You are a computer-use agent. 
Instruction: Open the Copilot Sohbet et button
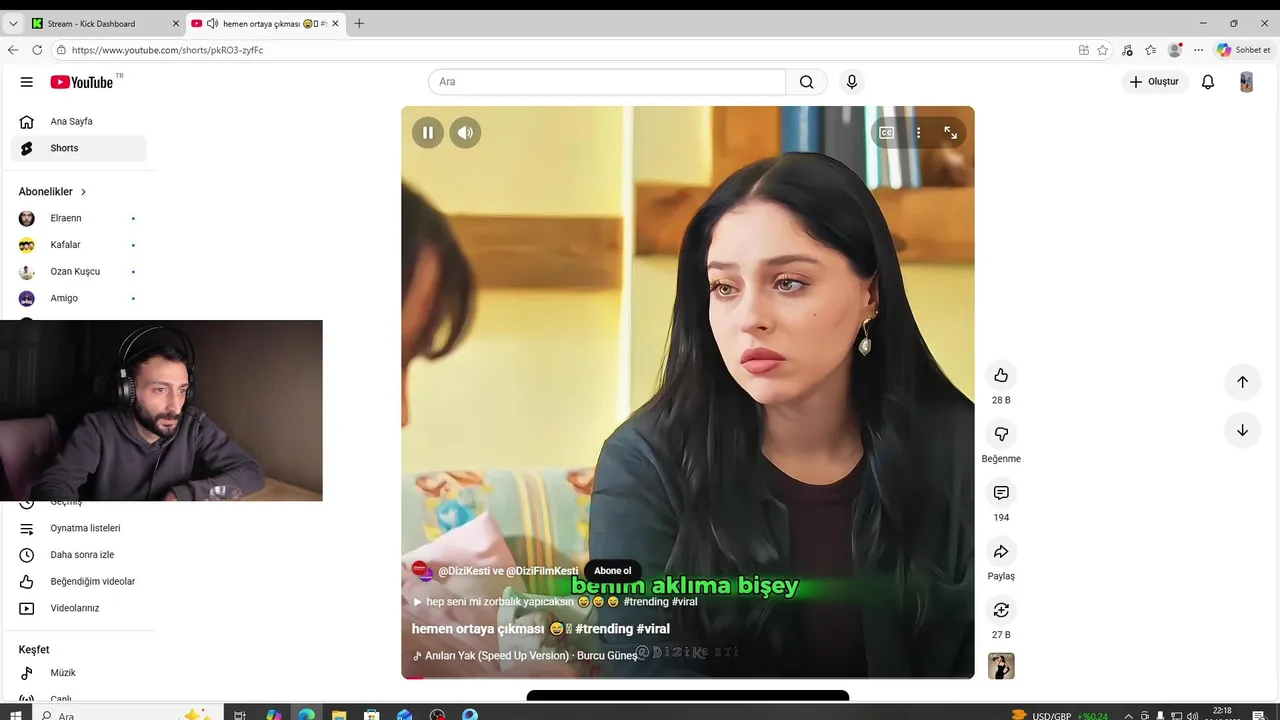coord(1244,50)
